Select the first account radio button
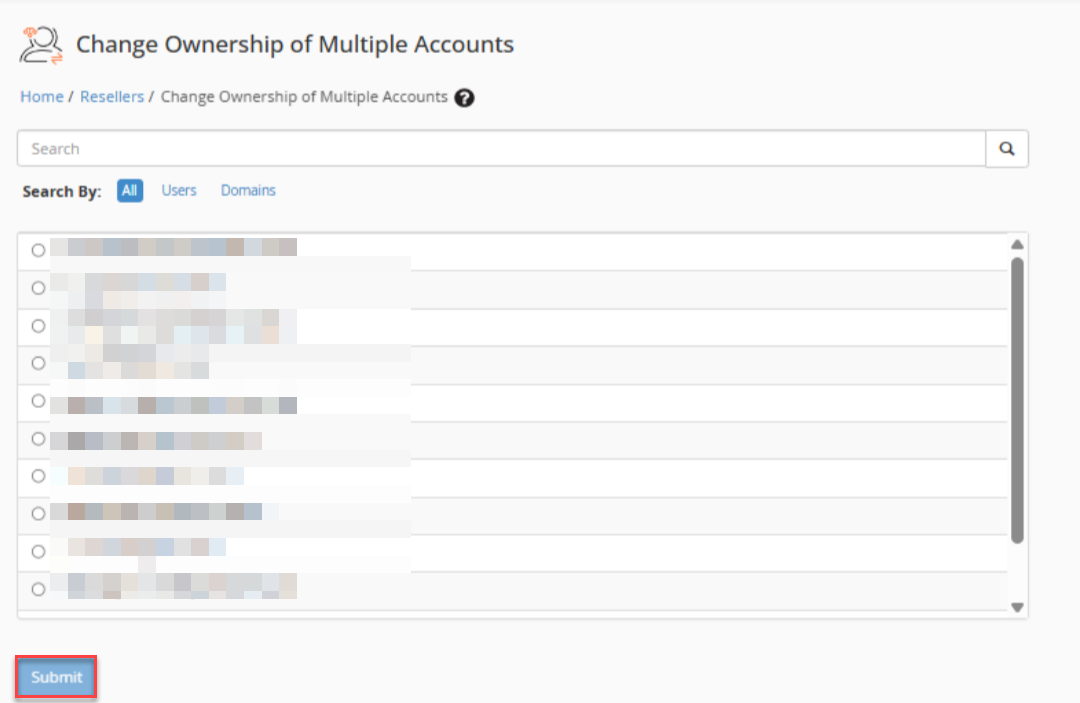Viewport: 1080px width, 703px height. tap(39, 250)
